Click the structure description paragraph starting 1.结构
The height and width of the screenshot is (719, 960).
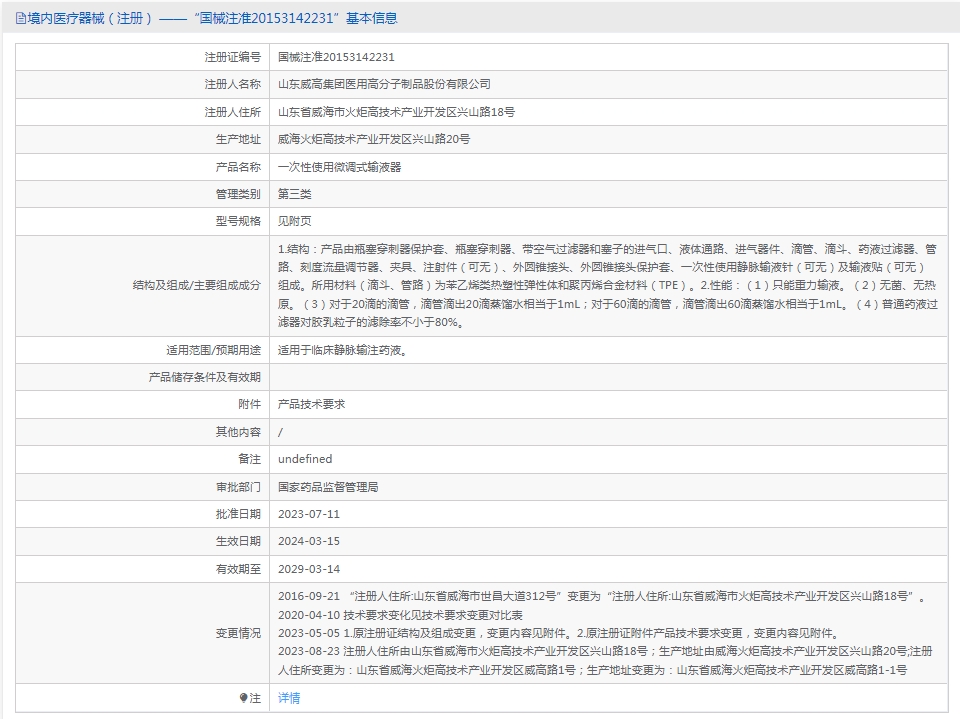607,285
